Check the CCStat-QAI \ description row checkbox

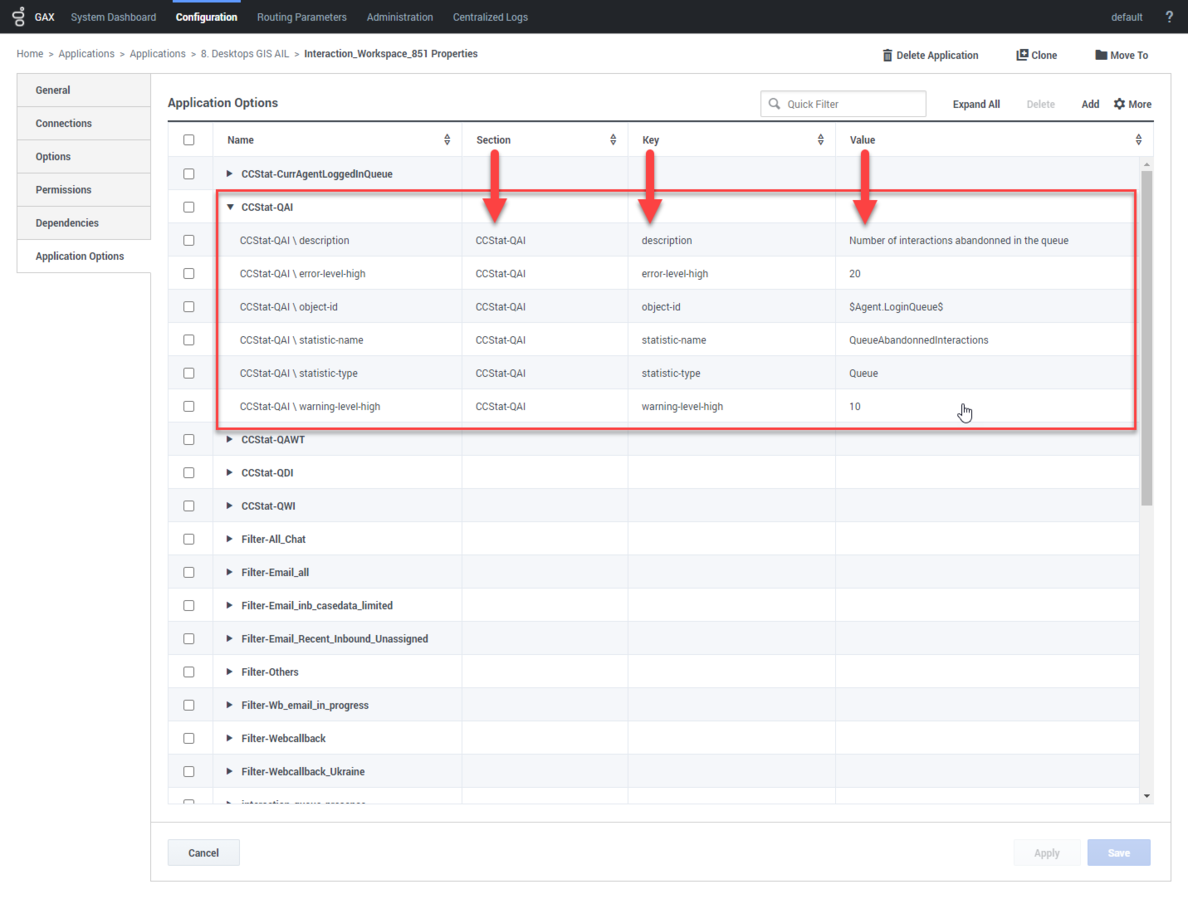point(189,241)
